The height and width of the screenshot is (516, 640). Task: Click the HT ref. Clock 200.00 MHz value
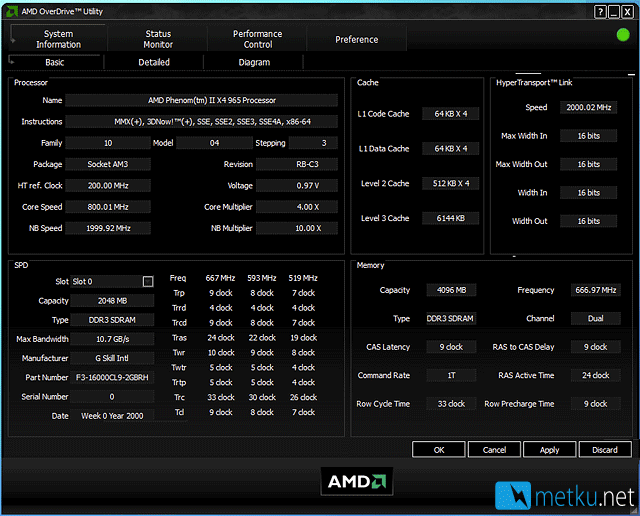coord(108,185)
